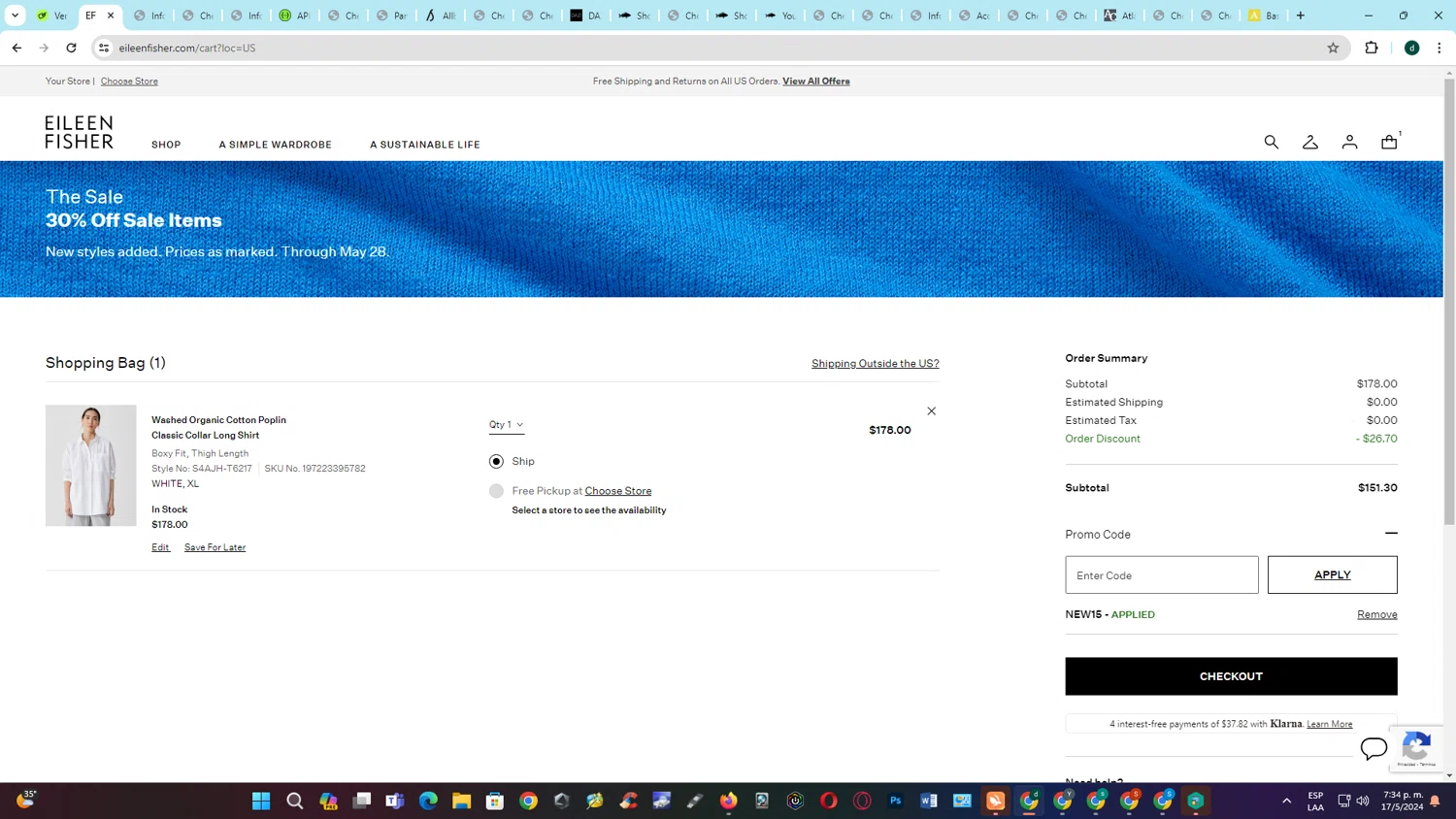Open Shipping Outside the US link
1456x819 pixels.
point(875,363)
